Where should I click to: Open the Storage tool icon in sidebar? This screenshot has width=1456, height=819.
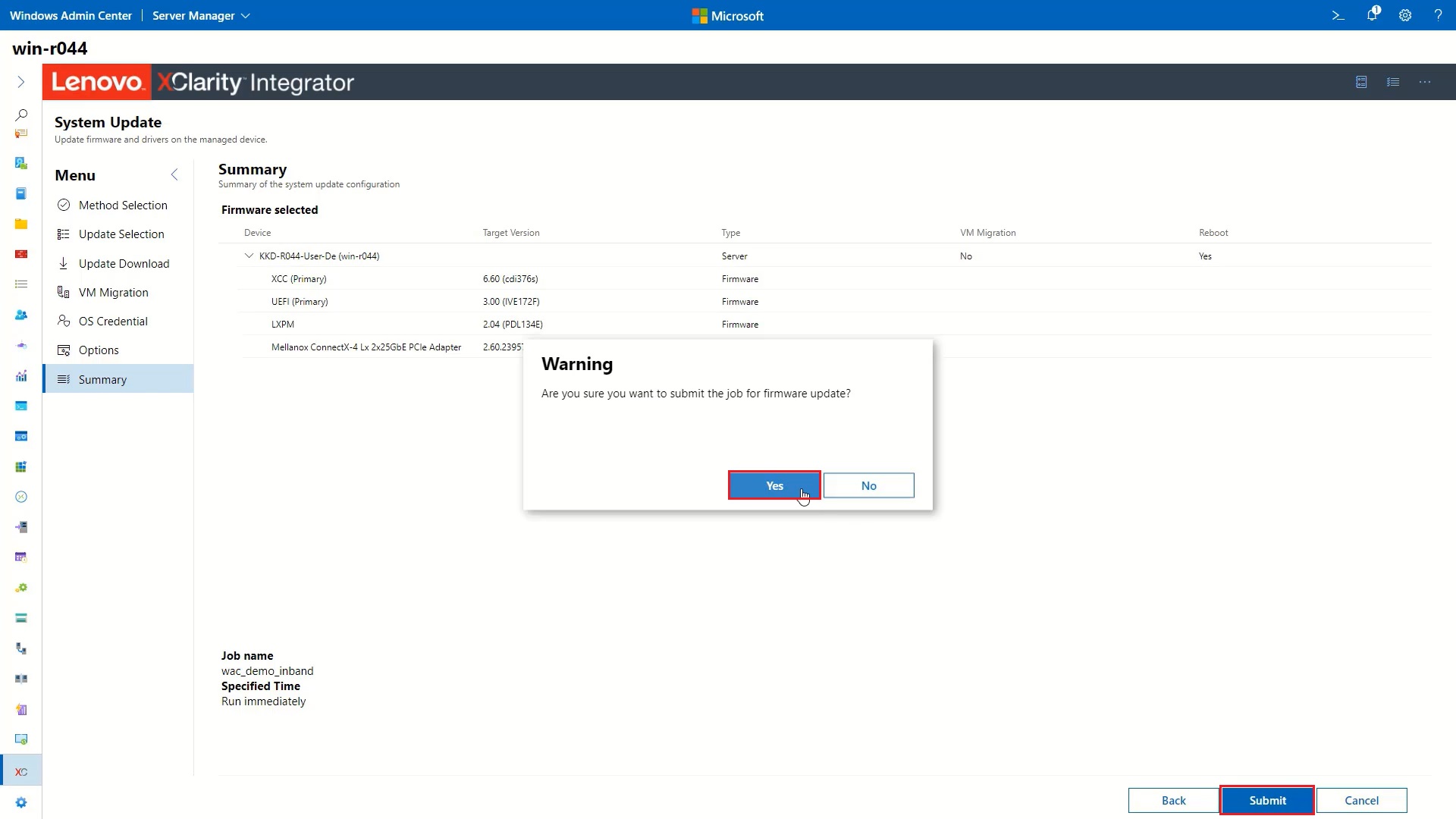(x=21, y=618)
